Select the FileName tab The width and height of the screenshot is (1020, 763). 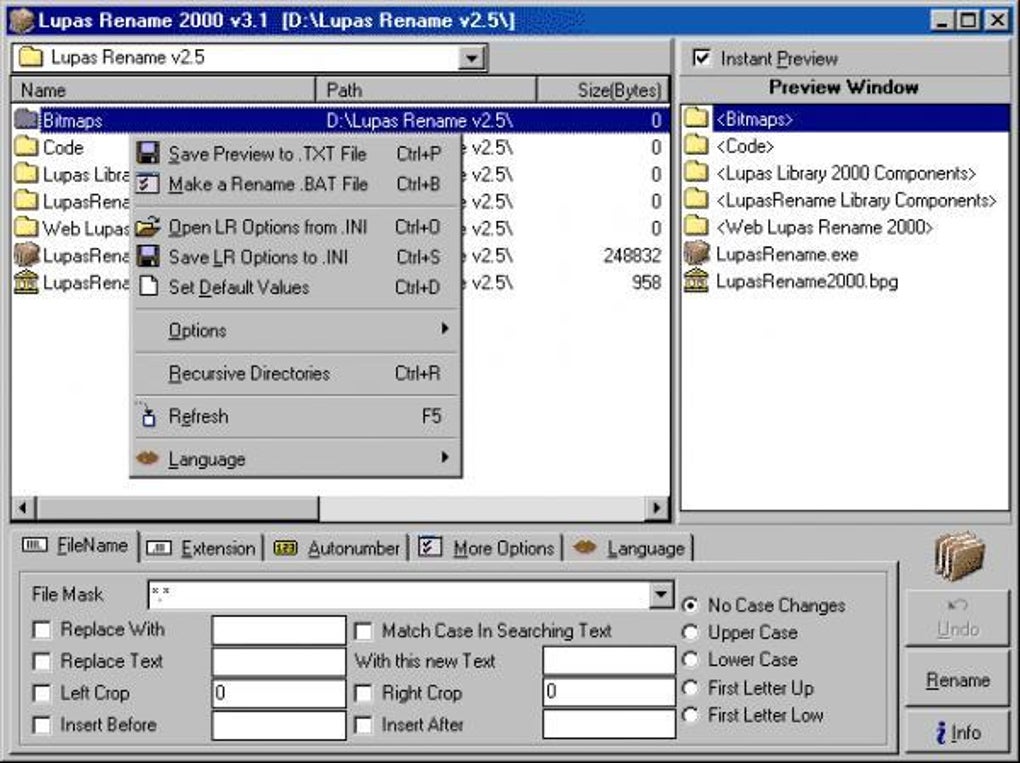click(75, 546)
